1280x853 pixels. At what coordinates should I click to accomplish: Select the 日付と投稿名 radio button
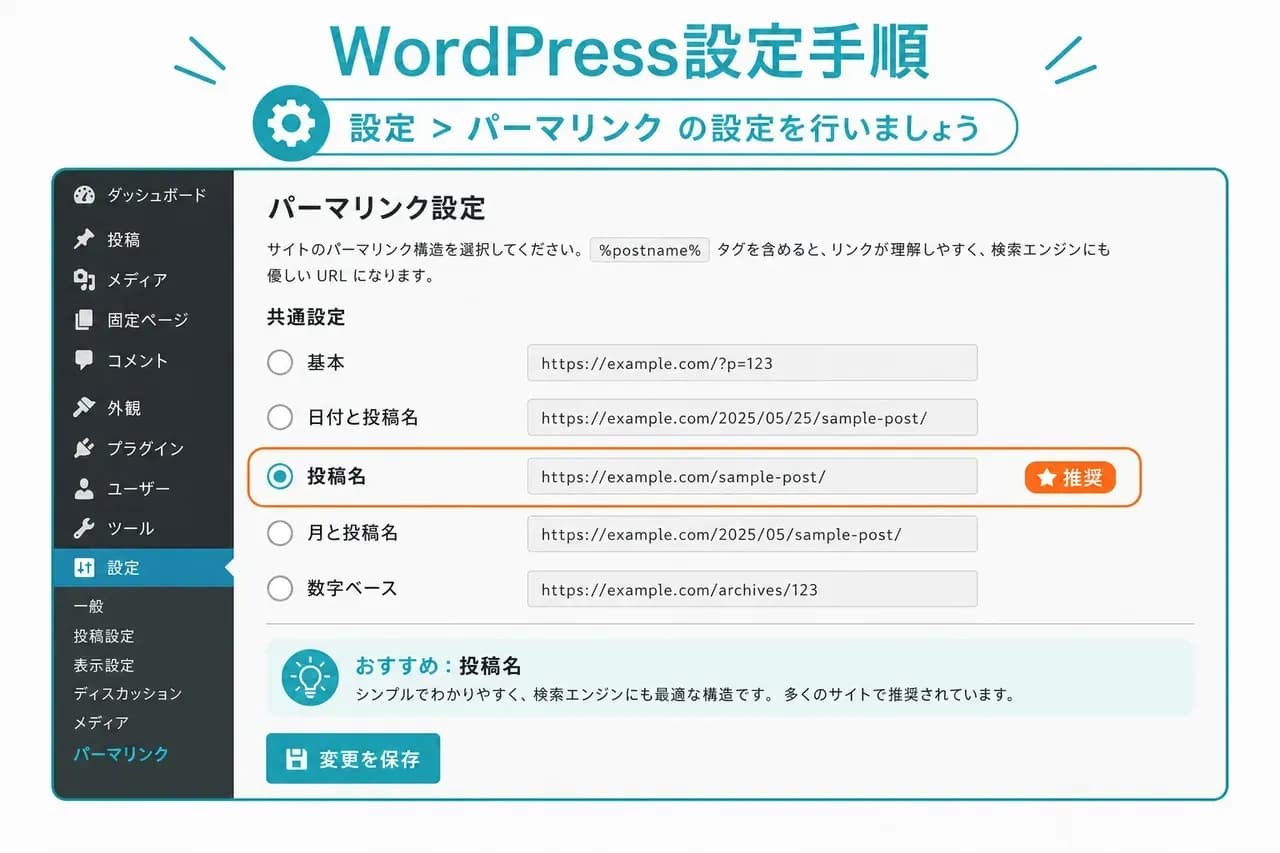[280, 417]
